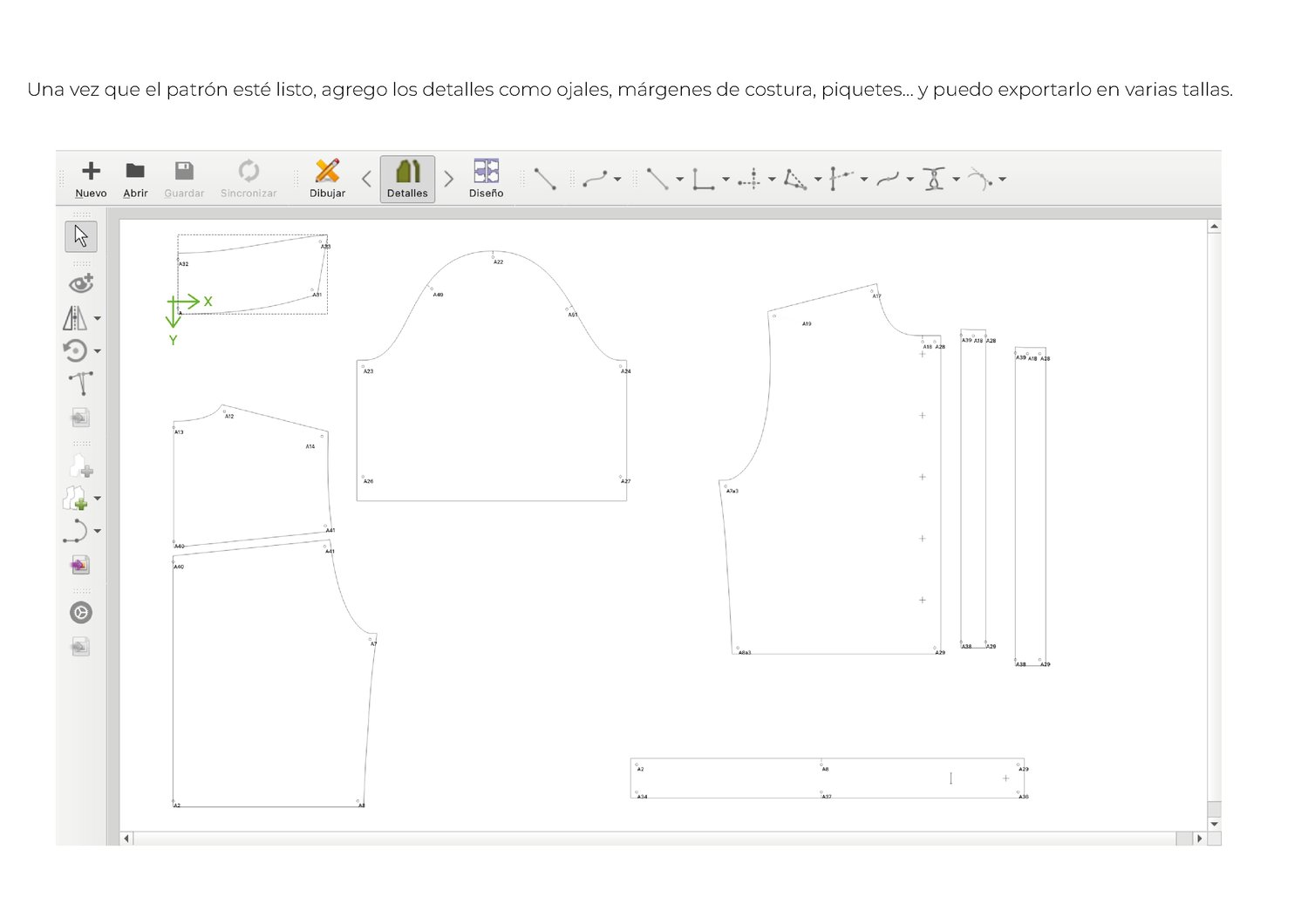Expand the arc tool dropdown

click(1003, 180)
